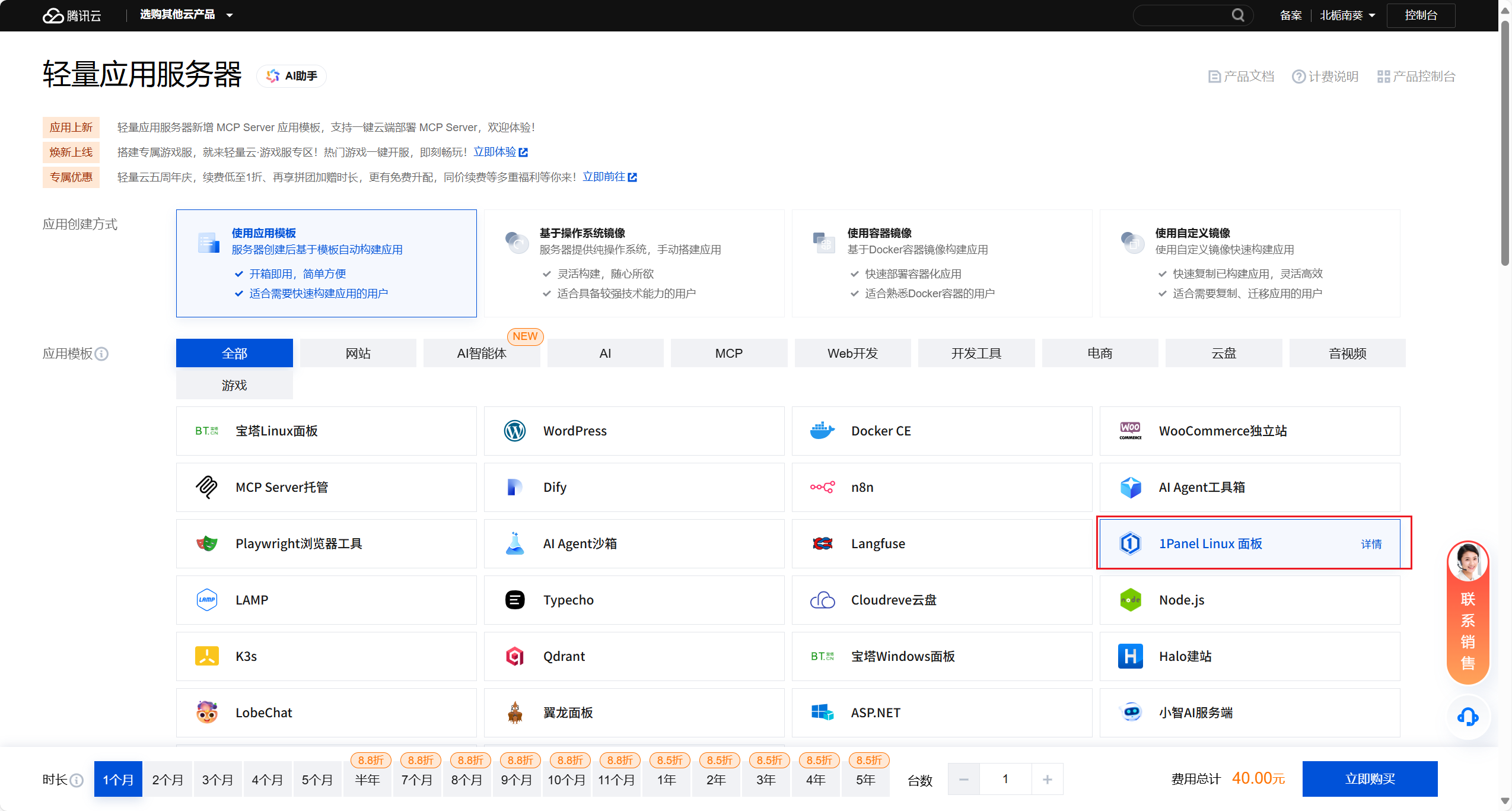Screen dimensions: 1512x811
Task: Click the Node.js hexagon icon
Action: pyautogui.click(x=1130, y=600)
